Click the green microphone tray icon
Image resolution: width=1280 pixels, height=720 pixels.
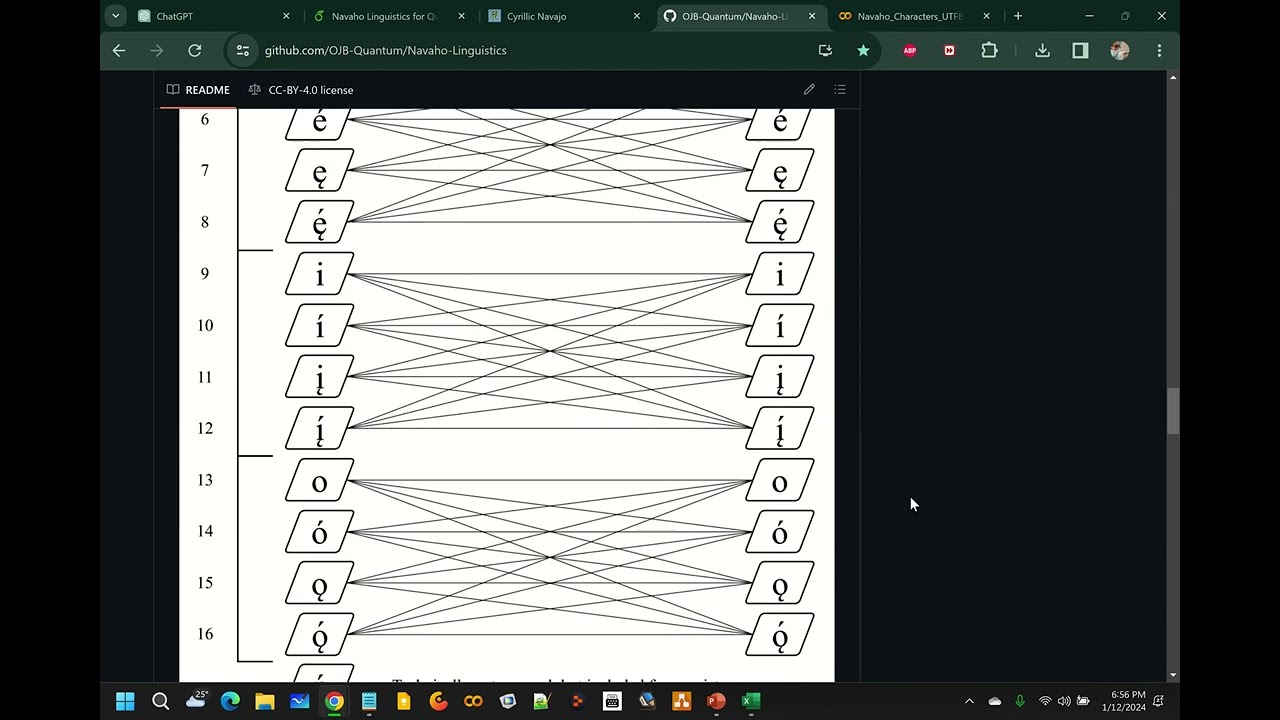pos(1020,701)
